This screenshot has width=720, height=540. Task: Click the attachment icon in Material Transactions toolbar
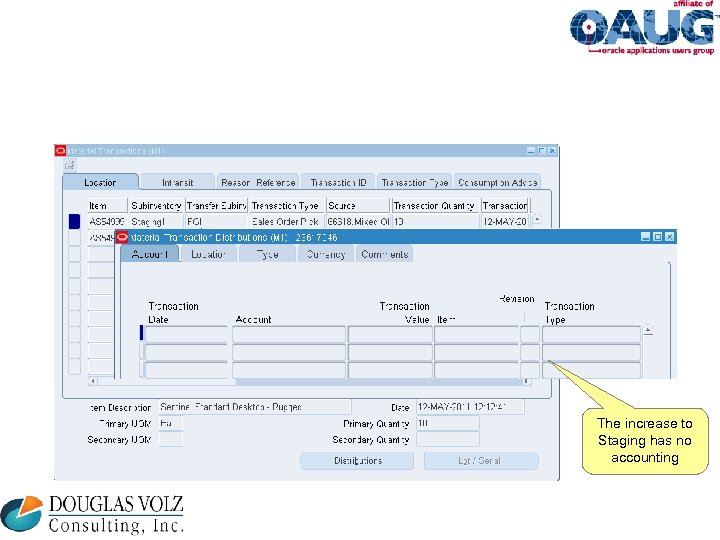[69, 165]
